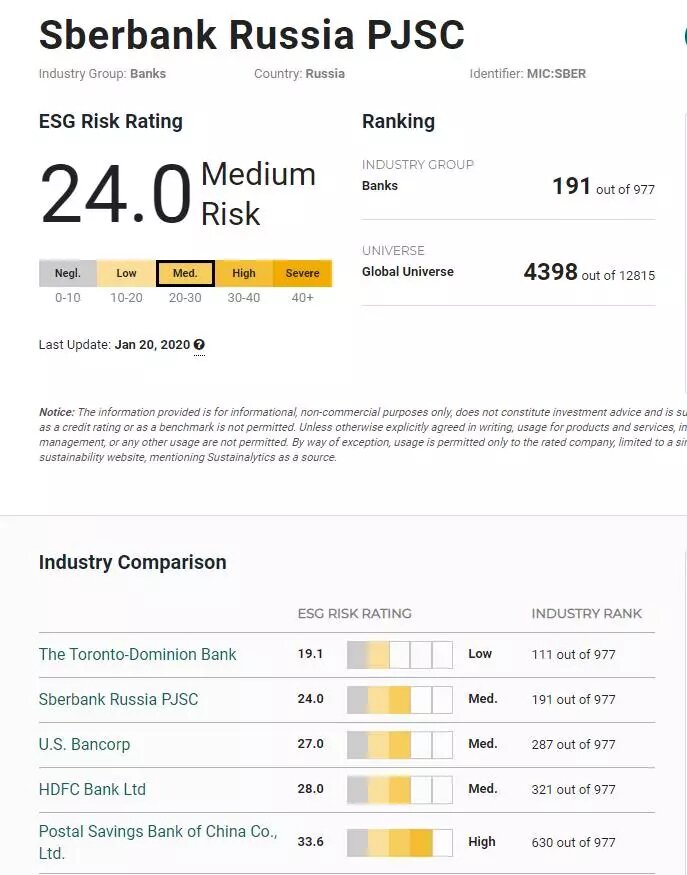Click the Sberbank Russia PJSC page title
Viewport: 687px width, 875px height.
coord(252,35)
